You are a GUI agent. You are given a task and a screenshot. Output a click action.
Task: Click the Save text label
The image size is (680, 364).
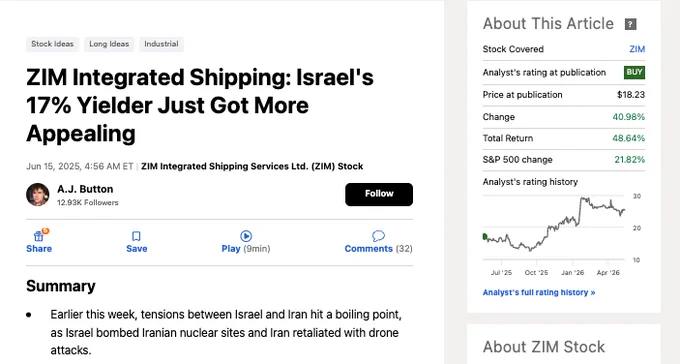click(x=137, y=249)
